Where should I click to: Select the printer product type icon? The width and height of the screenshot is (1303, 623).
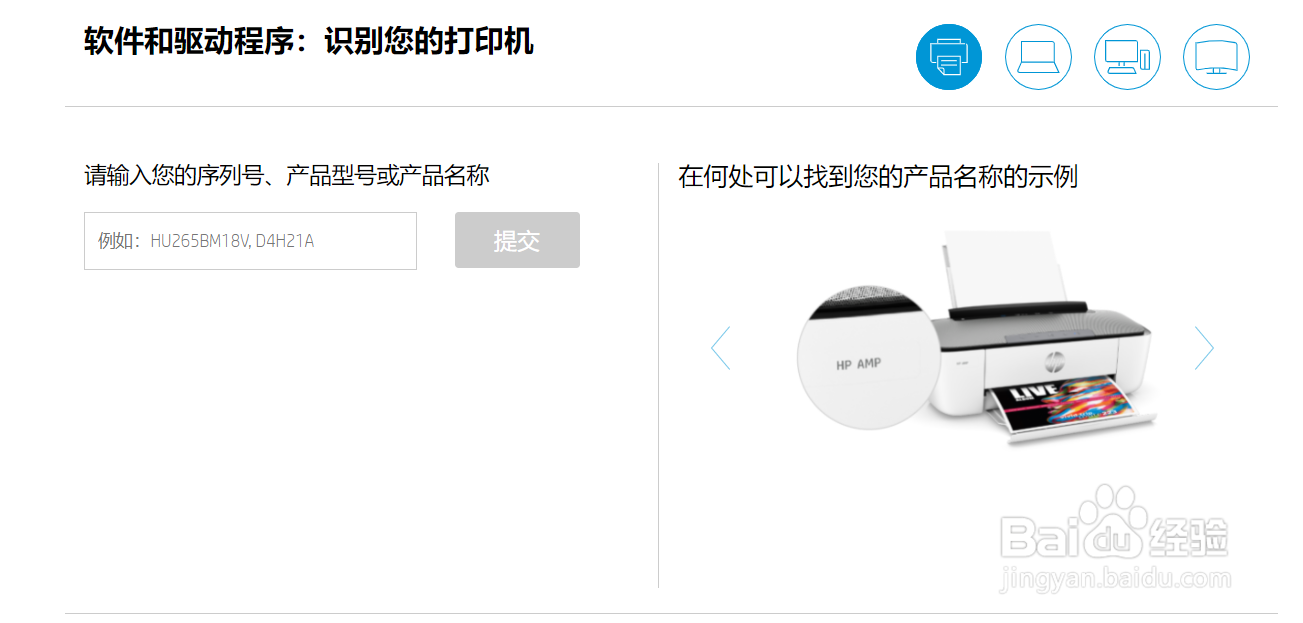pos(948,57)
